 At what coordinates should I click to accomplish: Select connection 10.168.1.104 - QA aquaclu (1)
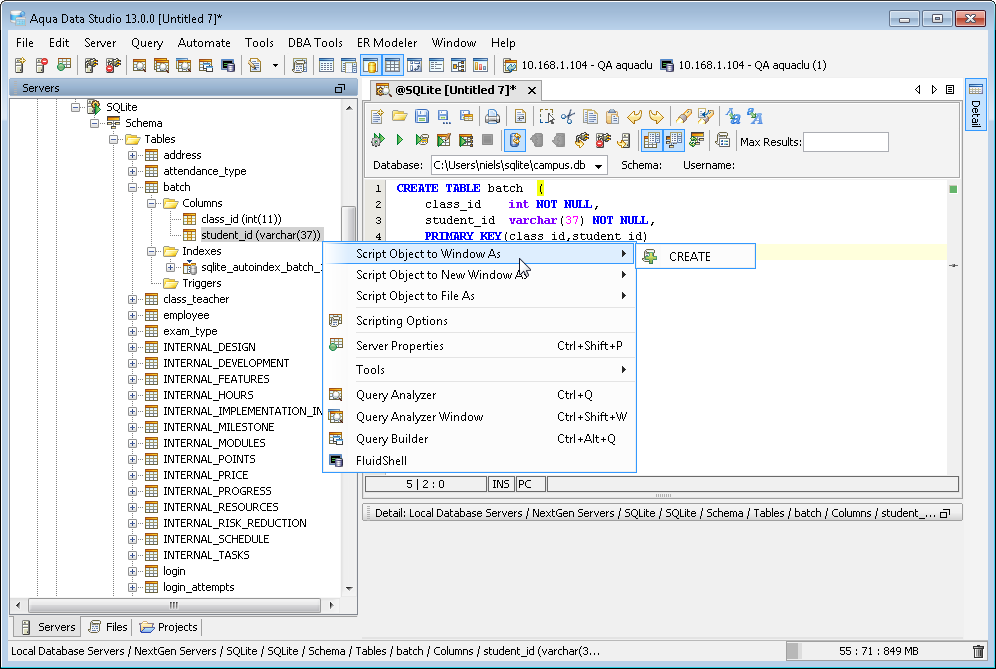[744, 65]
